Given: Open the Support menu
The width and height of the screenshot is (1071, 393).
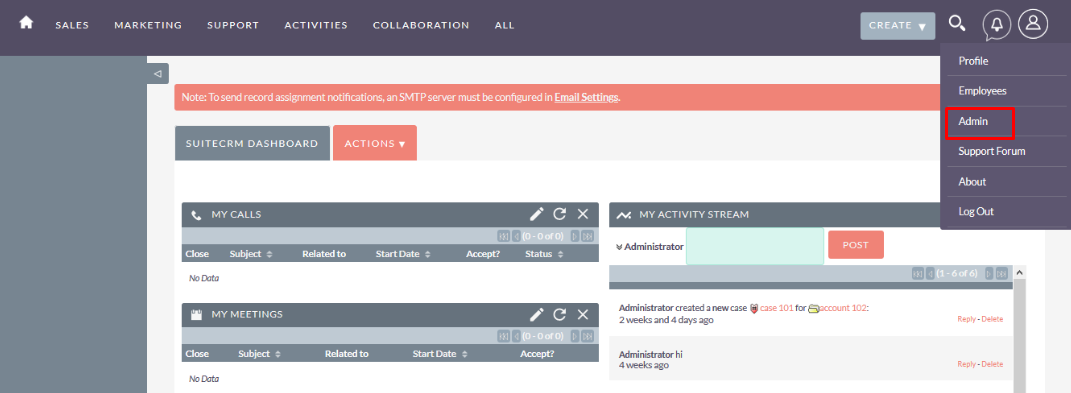Looking at the screenshot, I should pyautogui.click(x=233, y=25).
